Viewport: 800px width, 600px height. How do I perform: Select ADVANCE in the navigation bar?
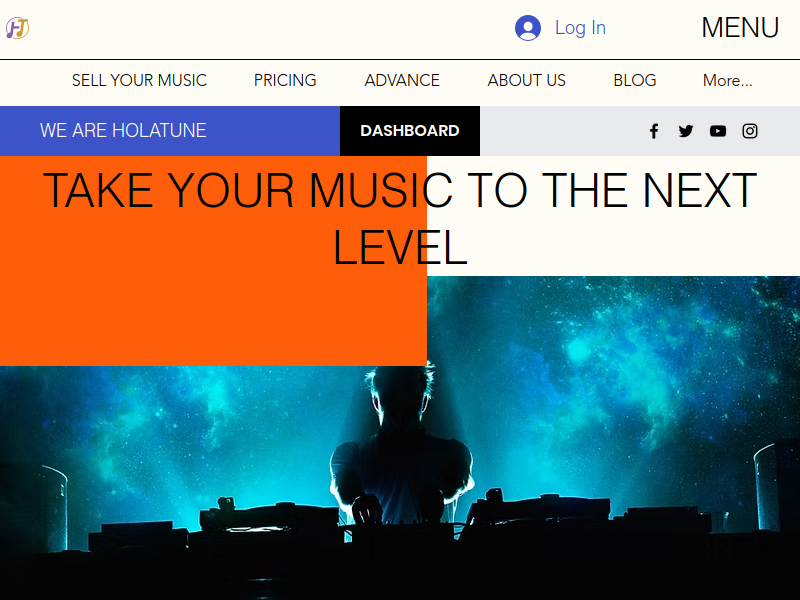pos(402,81)
